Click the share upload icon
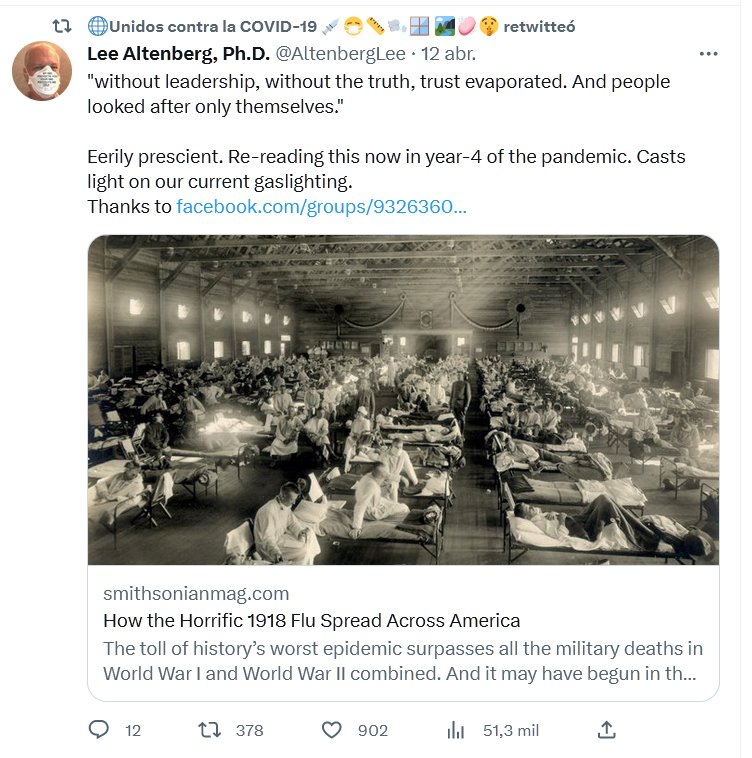Image resolution: width=752 pixels, height=758 pixels. (606, 730)
